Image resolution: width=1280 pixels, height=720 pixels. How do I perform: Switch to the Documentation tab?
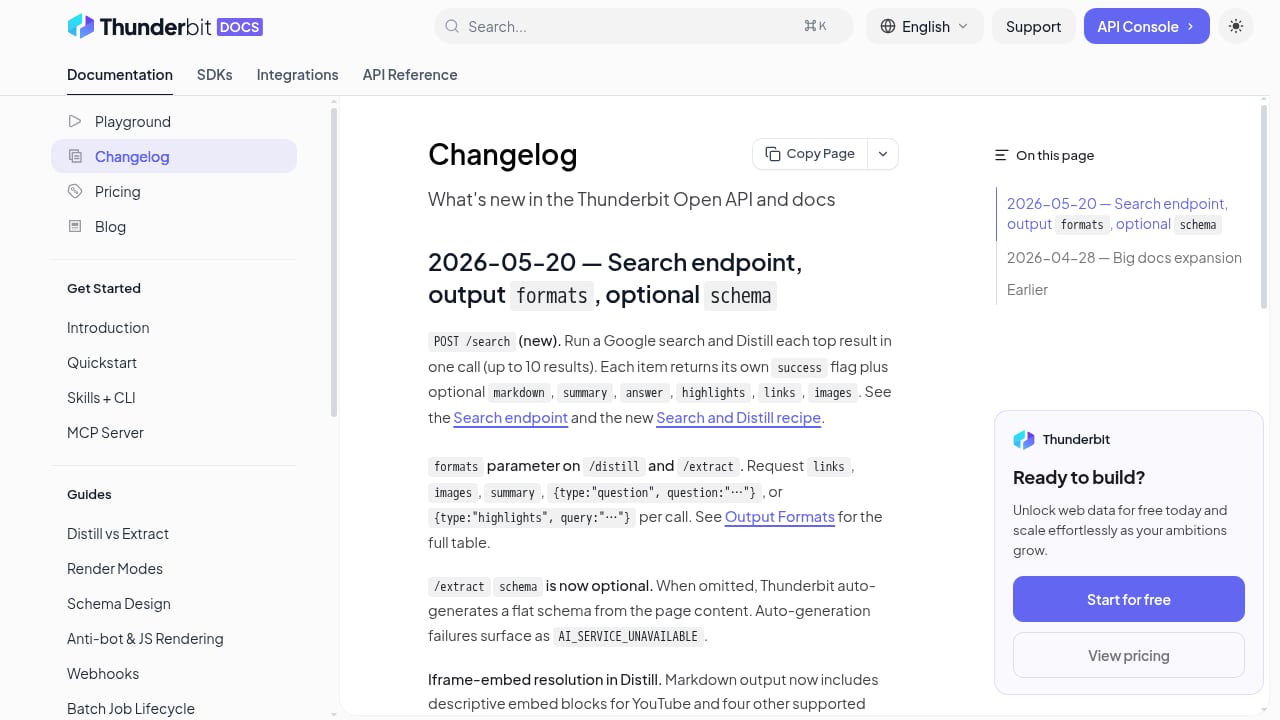(120, 75)
